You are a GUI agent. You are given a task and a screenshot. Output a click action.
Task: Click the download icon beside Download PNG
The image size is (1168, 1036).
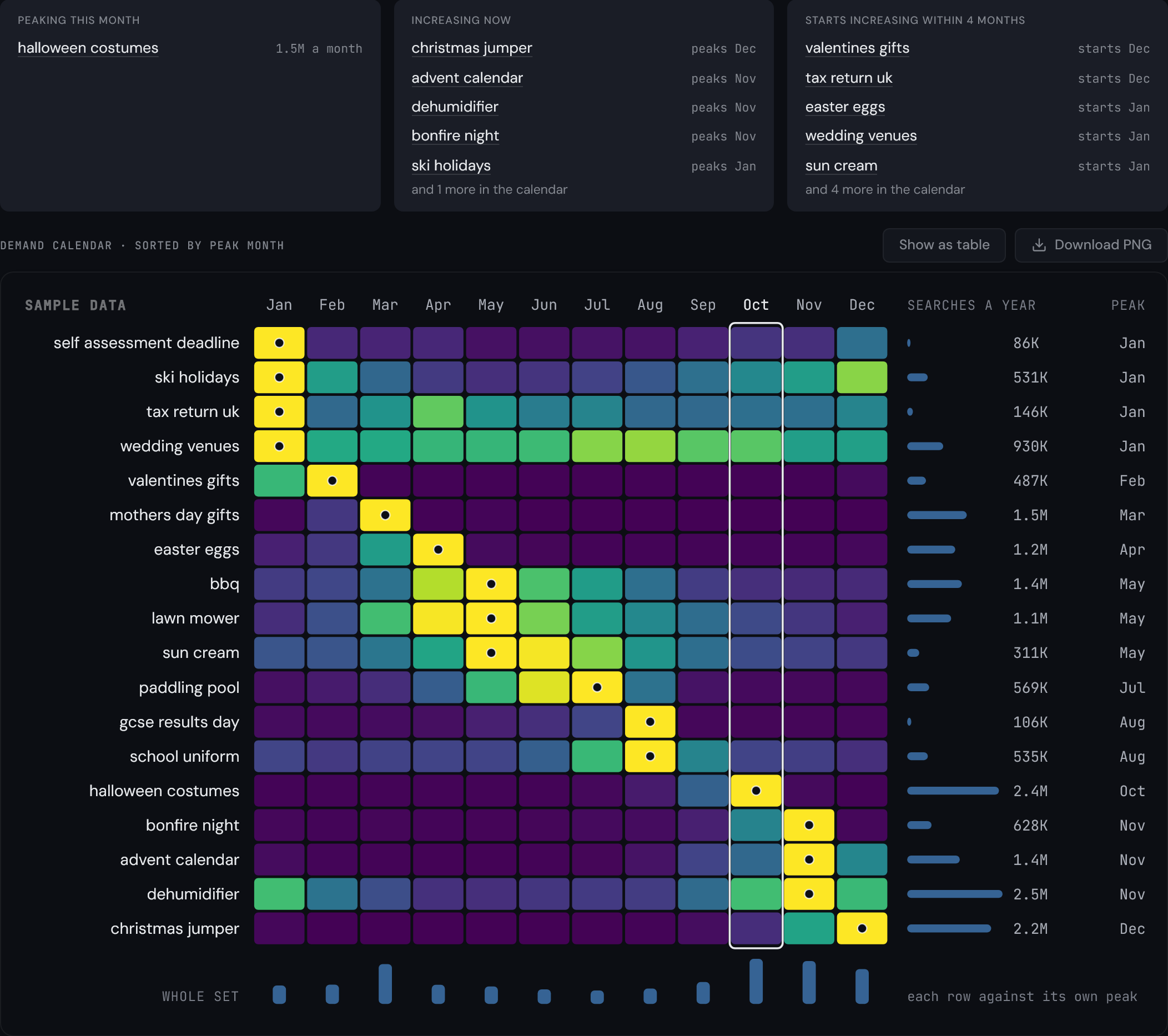pyautogui.click(x=1039, y=245)
